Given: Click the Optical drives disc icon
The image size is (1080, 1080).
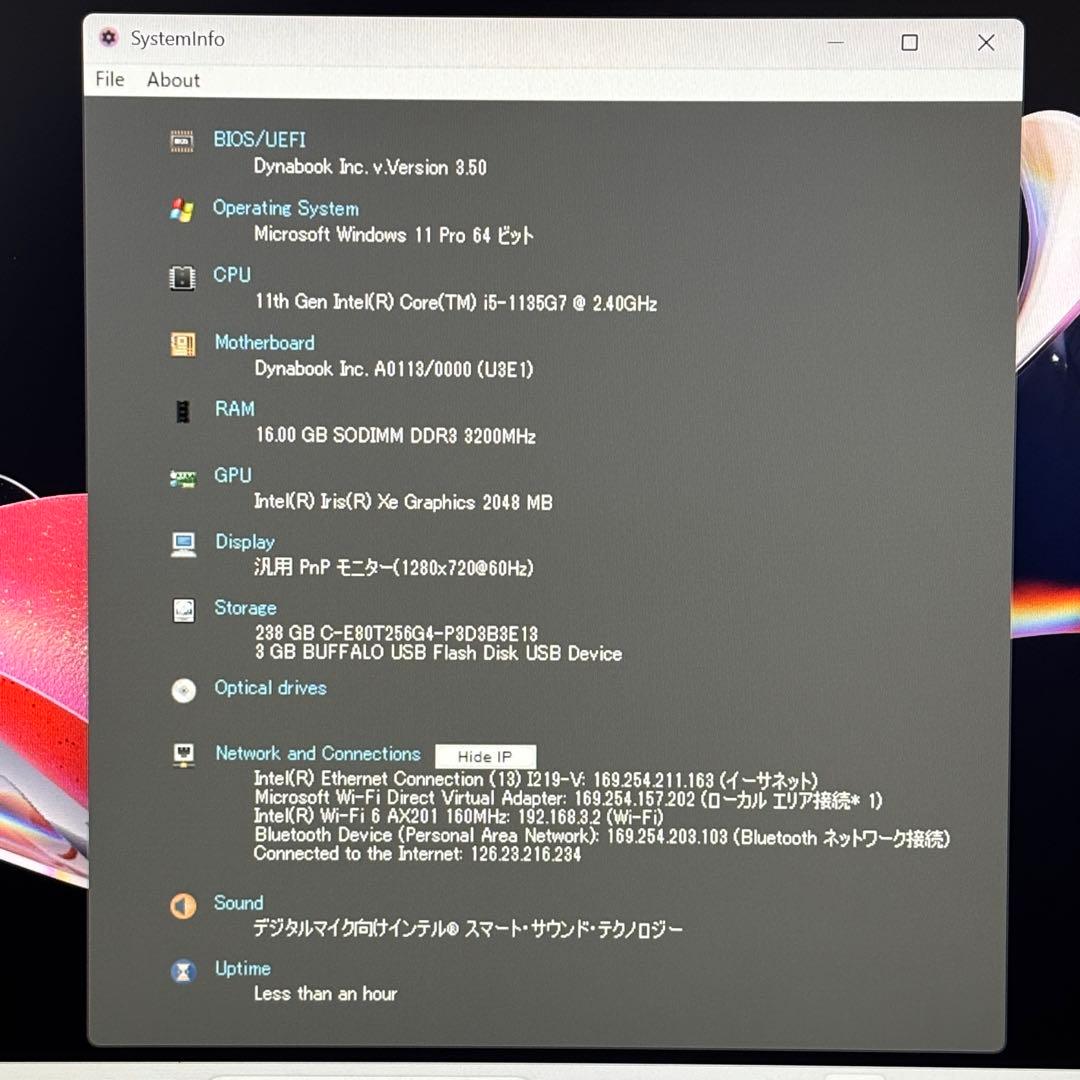Looking at the screenshot, I should pos(183,690).
